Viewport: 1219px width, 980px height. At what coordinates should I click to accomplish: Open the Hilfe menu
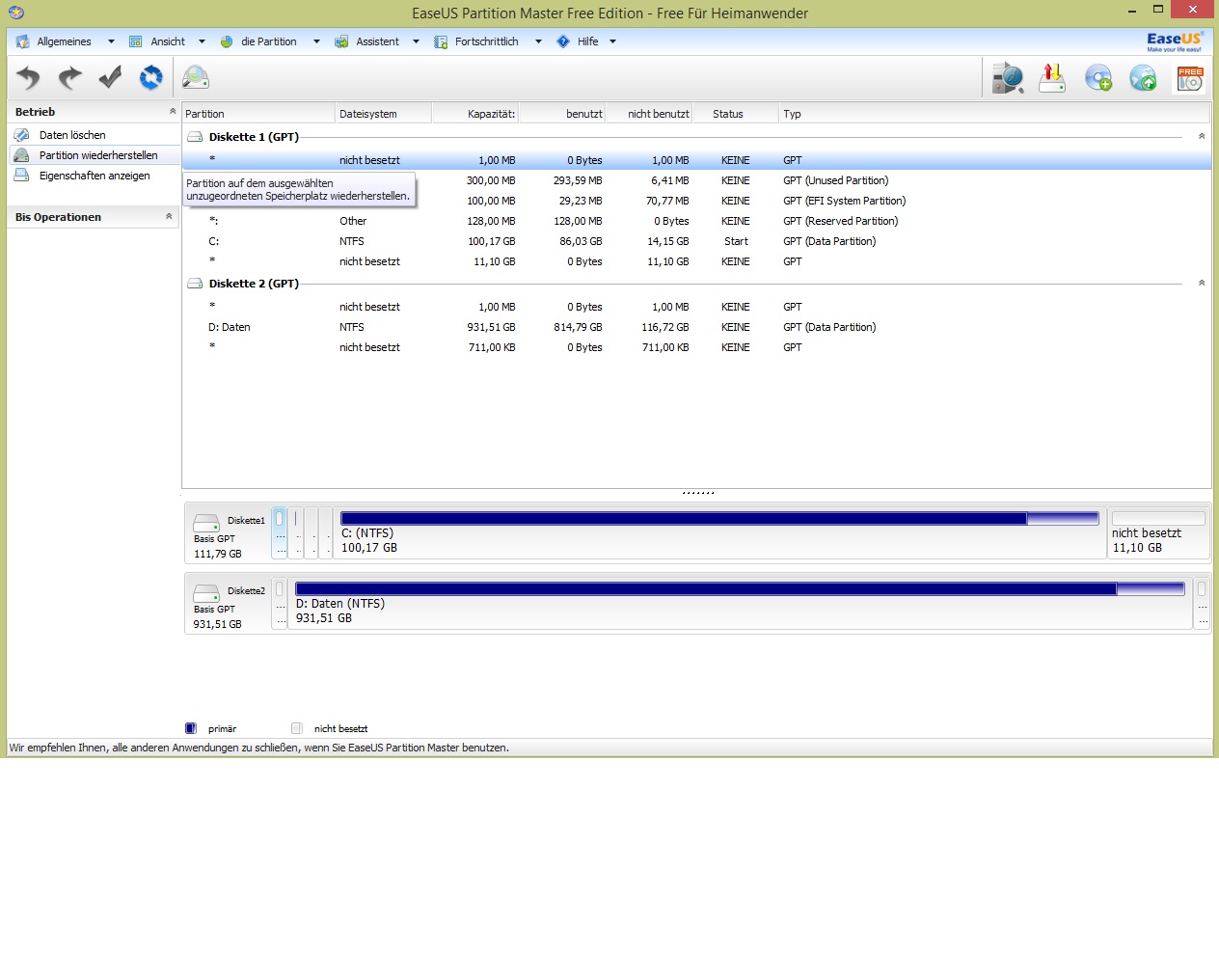(x=587, y=41)
